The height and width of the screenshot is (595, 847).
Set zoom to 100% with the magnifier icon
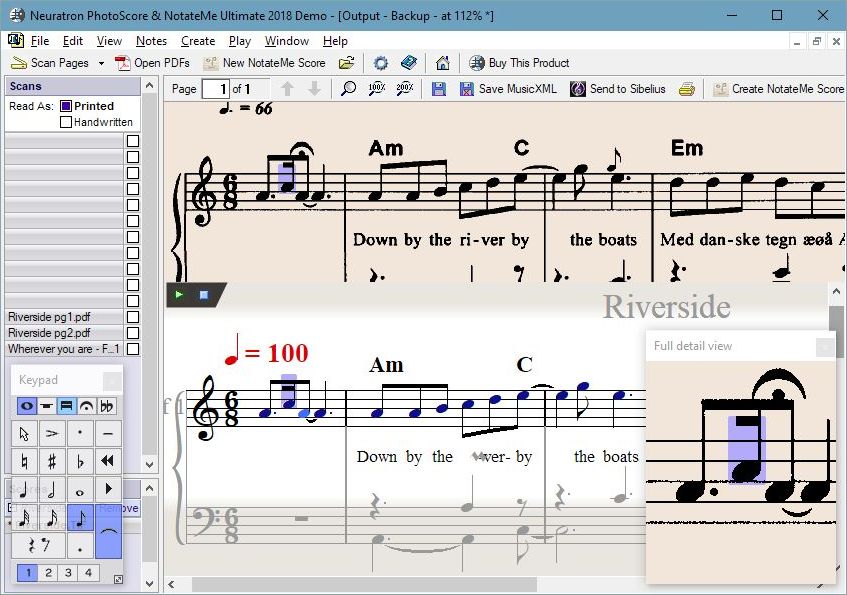[x=377, y=89]
